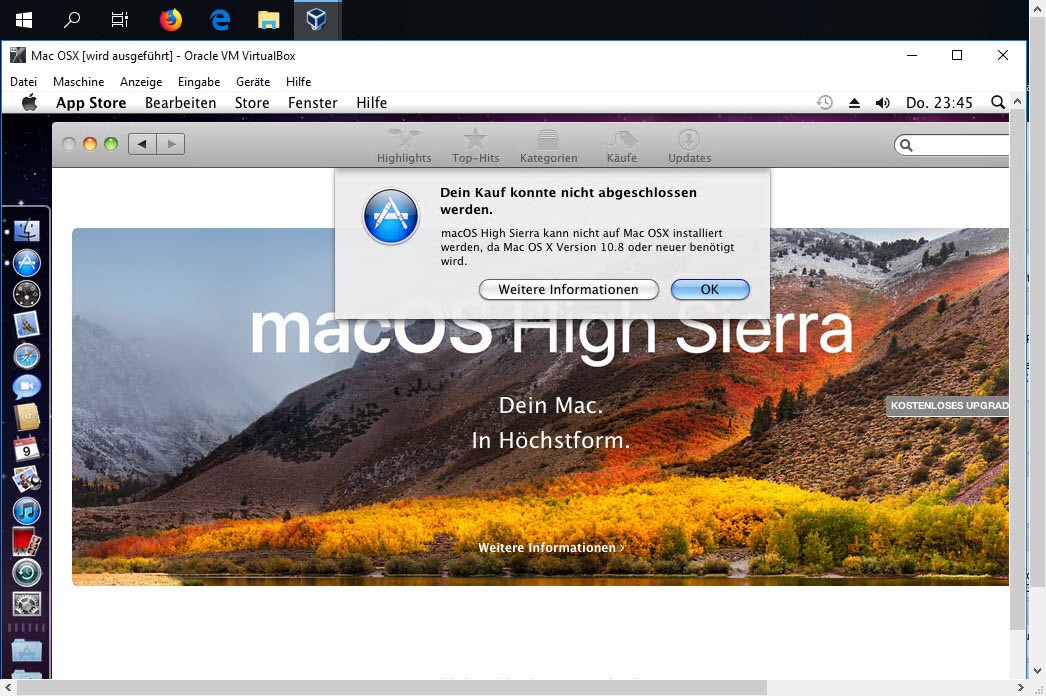The image size is (1046, 696).
Task: Click scroll-right arrow of horizontal scrollbar
Action: pyautogui.click(x=1020, y=687)
